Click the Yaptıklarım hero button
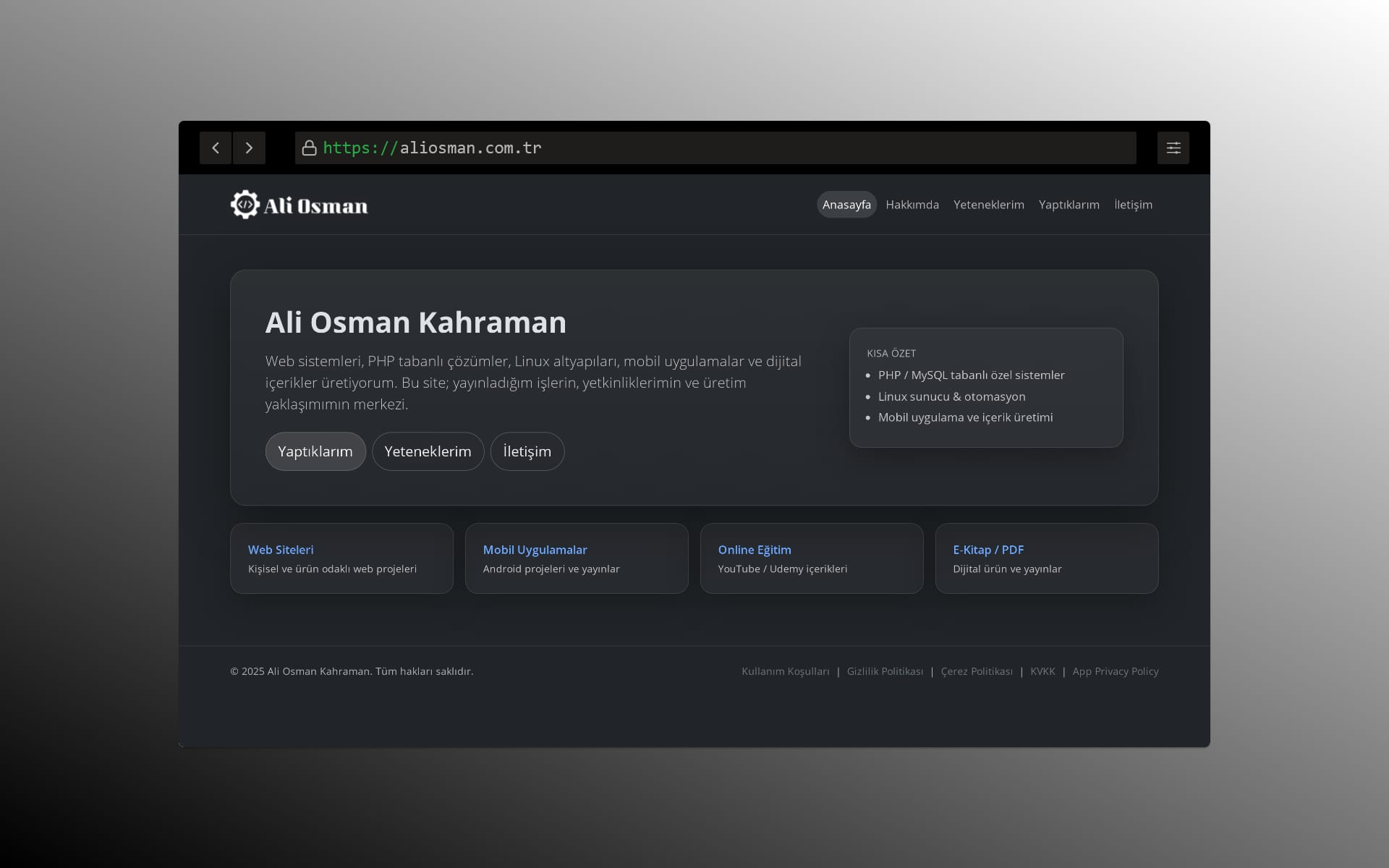Image resolution: width=1389 pixels, height=868 pixels. (x=315, y=451)
